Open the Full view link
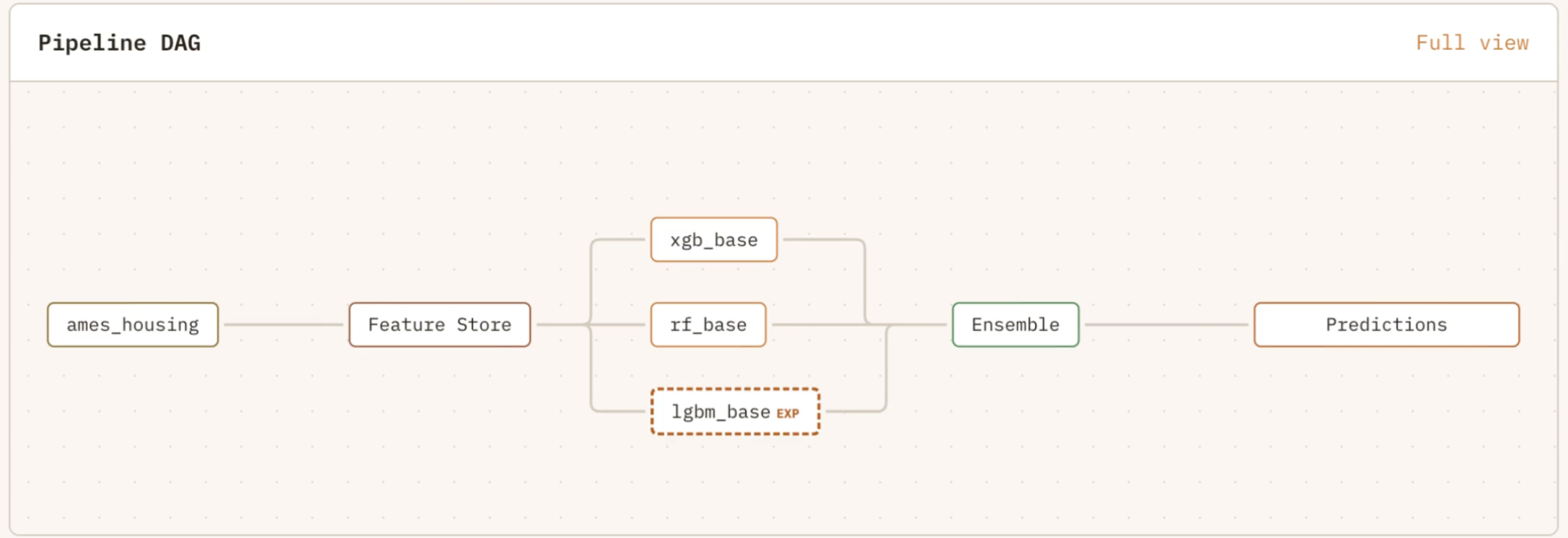 (x=1471, y=43)
